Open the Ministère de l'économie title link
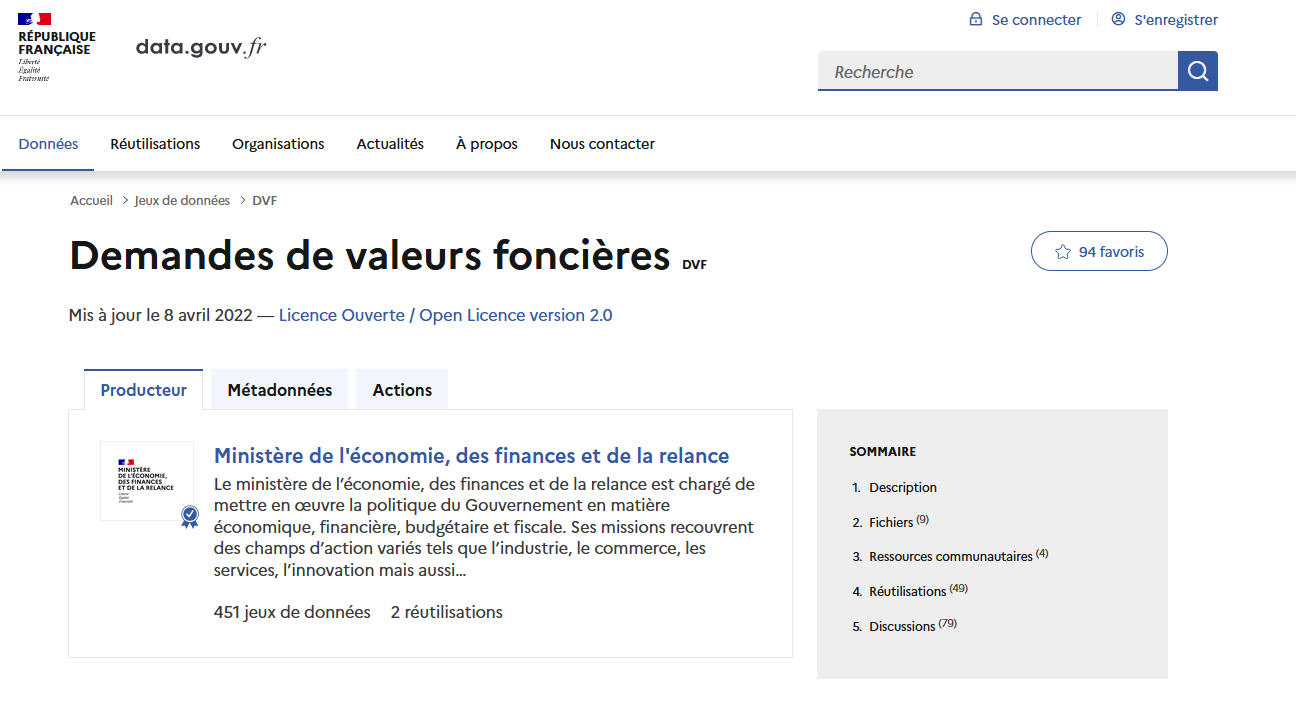 pos(471,456)
